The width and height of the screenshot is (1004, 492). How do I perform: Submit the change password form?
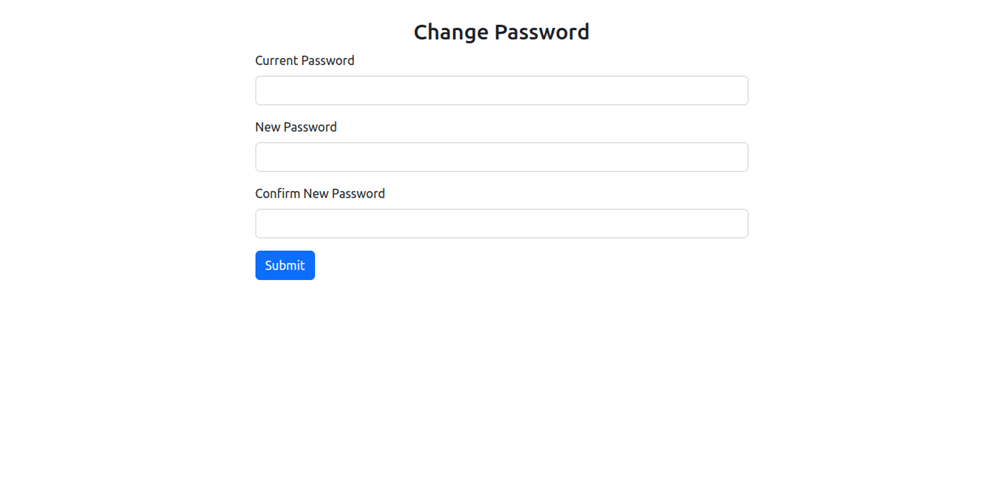pos(285,266)
